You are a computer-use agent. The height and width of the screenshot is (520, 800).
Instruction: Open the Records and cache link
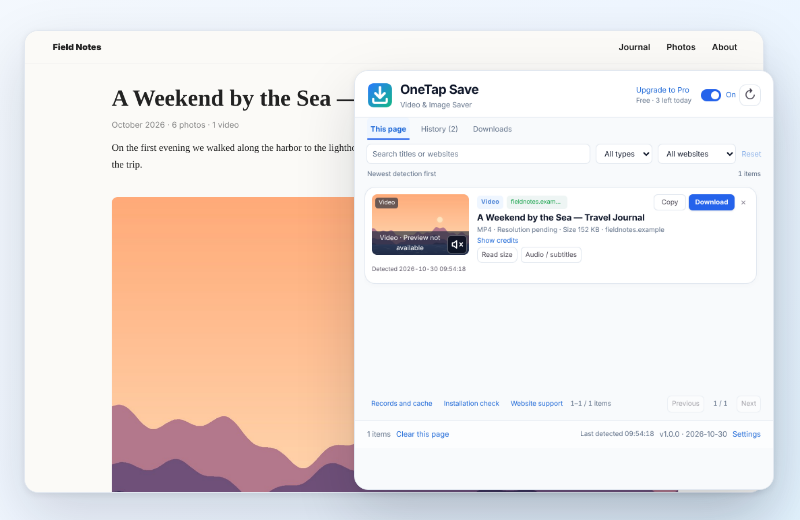tap(402, 404)
